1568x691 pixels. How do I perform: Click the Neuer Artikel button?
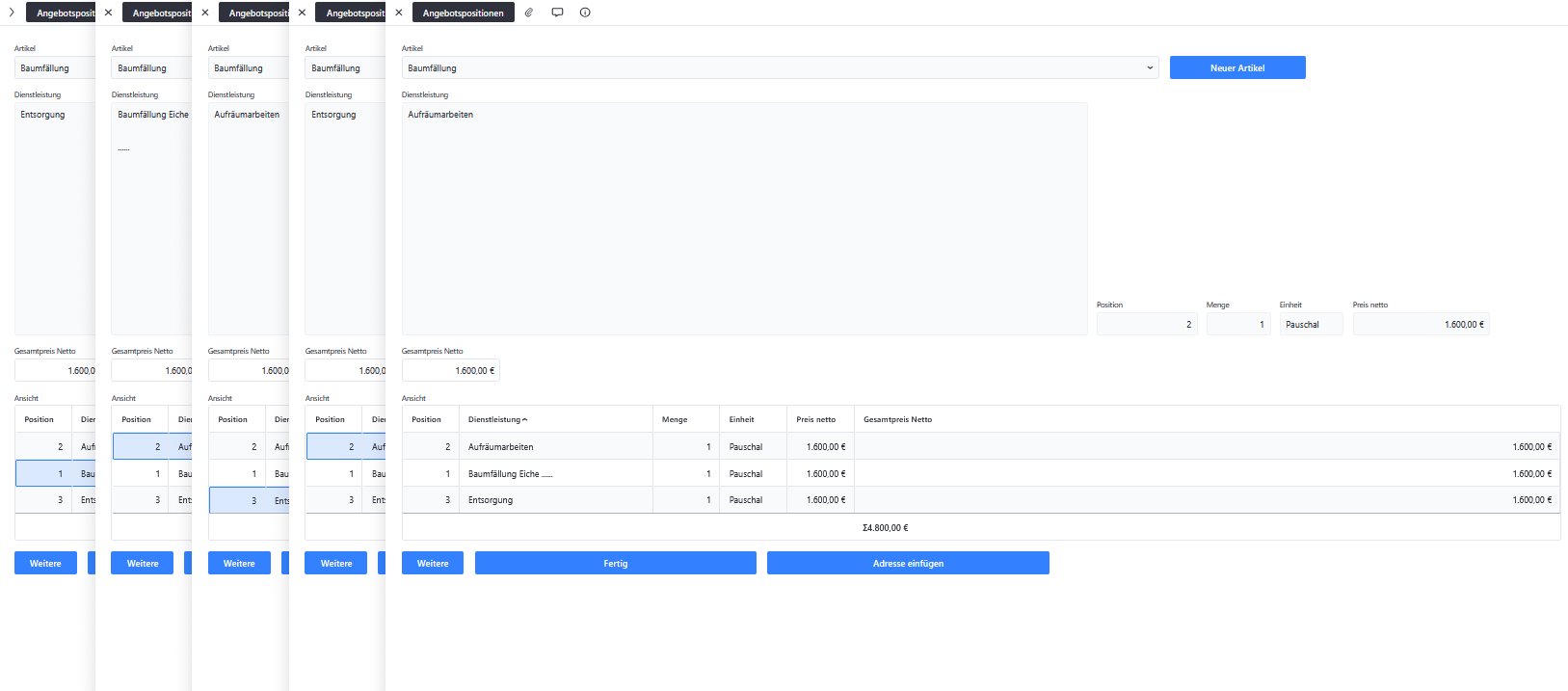(1237, 67)
